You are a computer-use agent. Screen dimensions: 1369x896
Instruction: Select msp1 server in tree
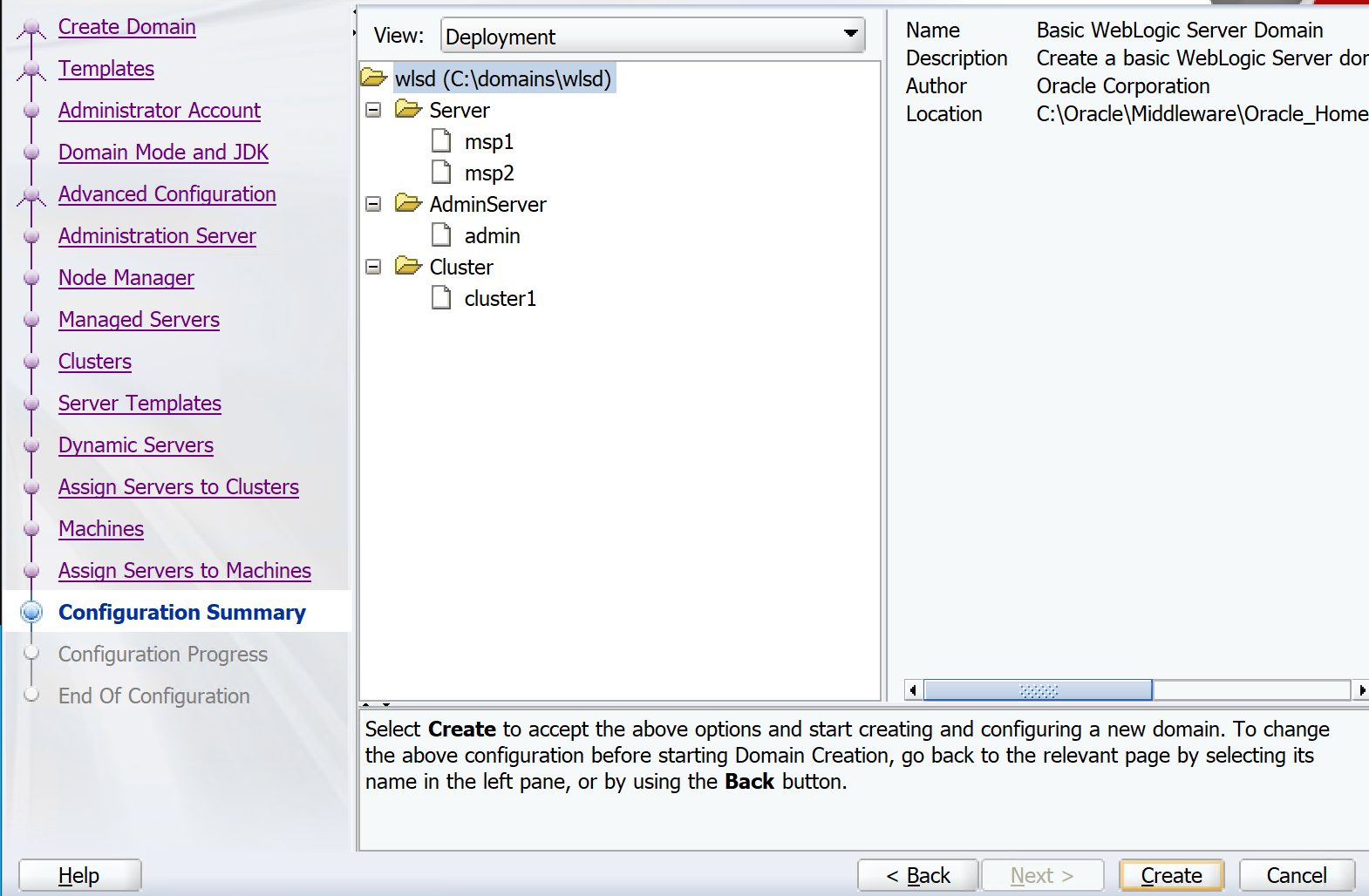point(489,141)
